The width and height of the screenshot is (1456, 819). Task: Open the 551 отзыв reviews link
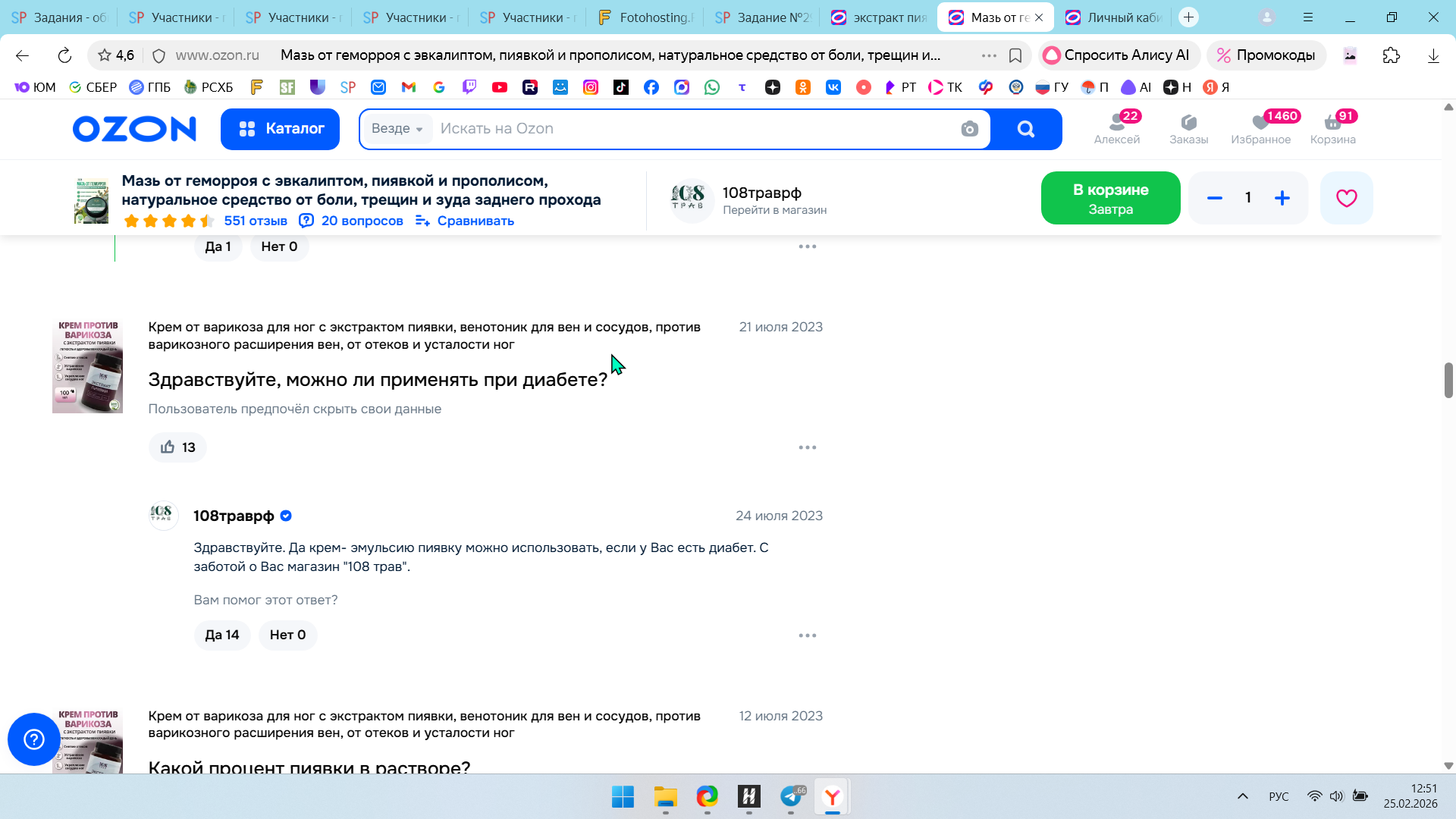[256, 221]
